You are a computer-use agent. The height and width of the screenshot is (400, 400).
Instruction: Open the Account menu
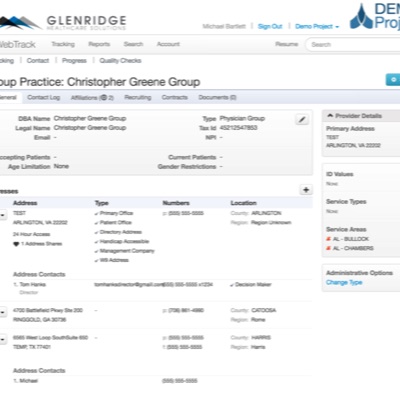[168, 44]
